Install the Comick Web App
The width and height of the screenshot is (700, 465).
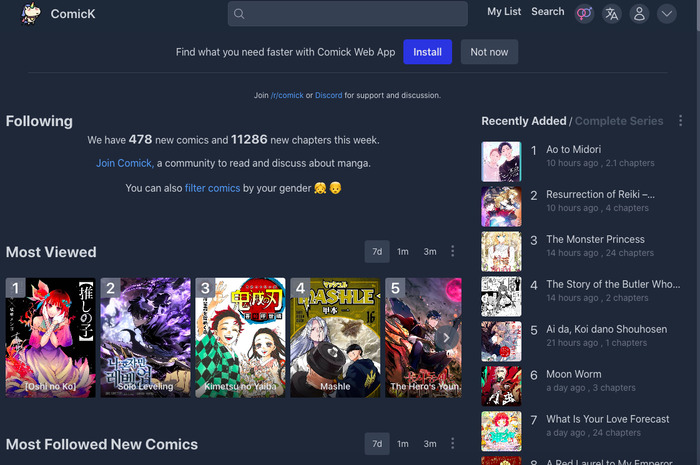pyautogui.click(x=427, y=52)
